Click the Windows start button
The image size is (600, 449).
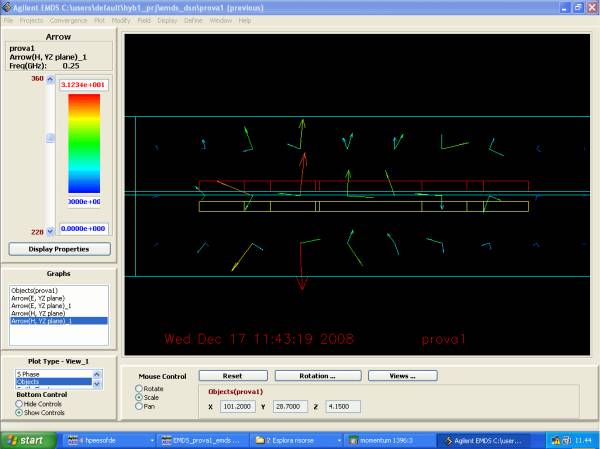pyautogui.click(x=28, y=441)
